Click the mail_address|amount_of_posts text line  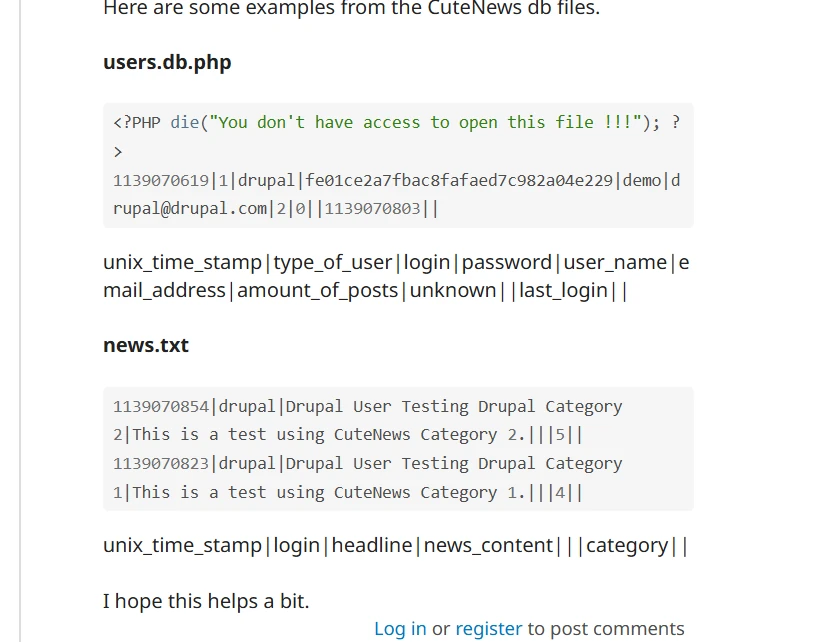[365, 290]
